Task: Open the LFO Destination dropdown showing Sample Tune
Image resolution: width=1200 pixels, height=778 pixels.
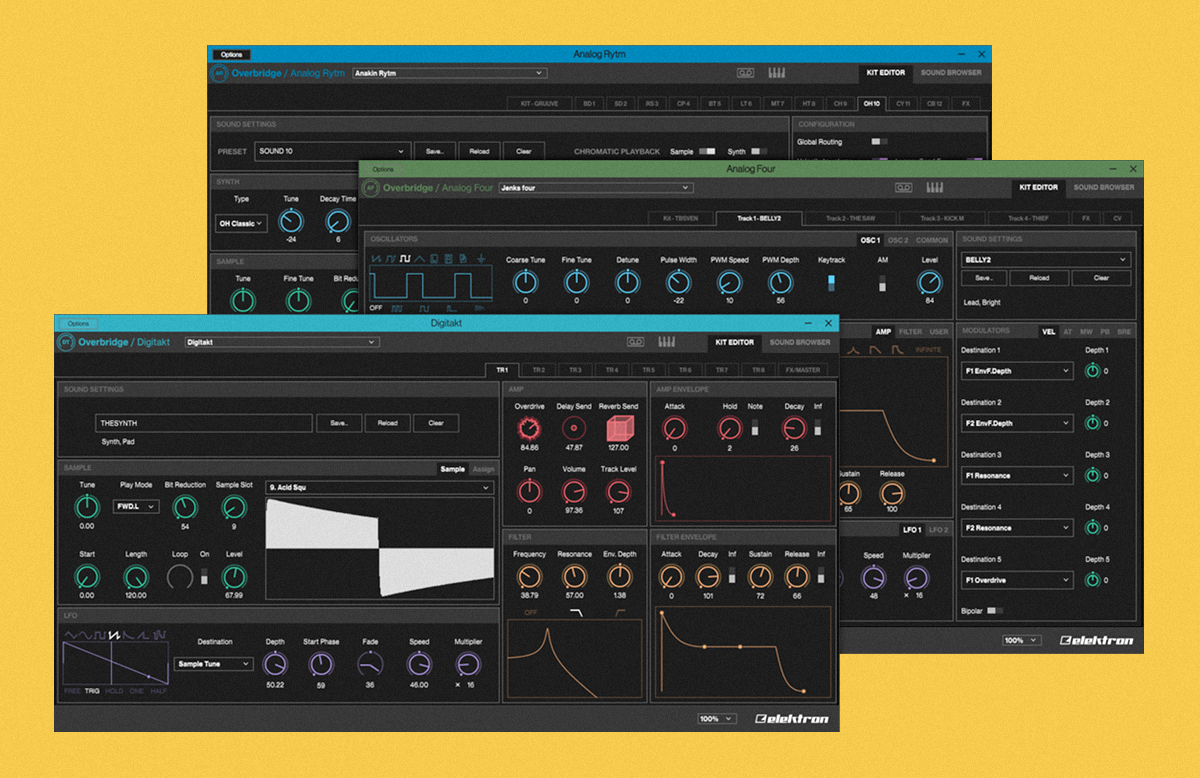Action: coord(214,664)
